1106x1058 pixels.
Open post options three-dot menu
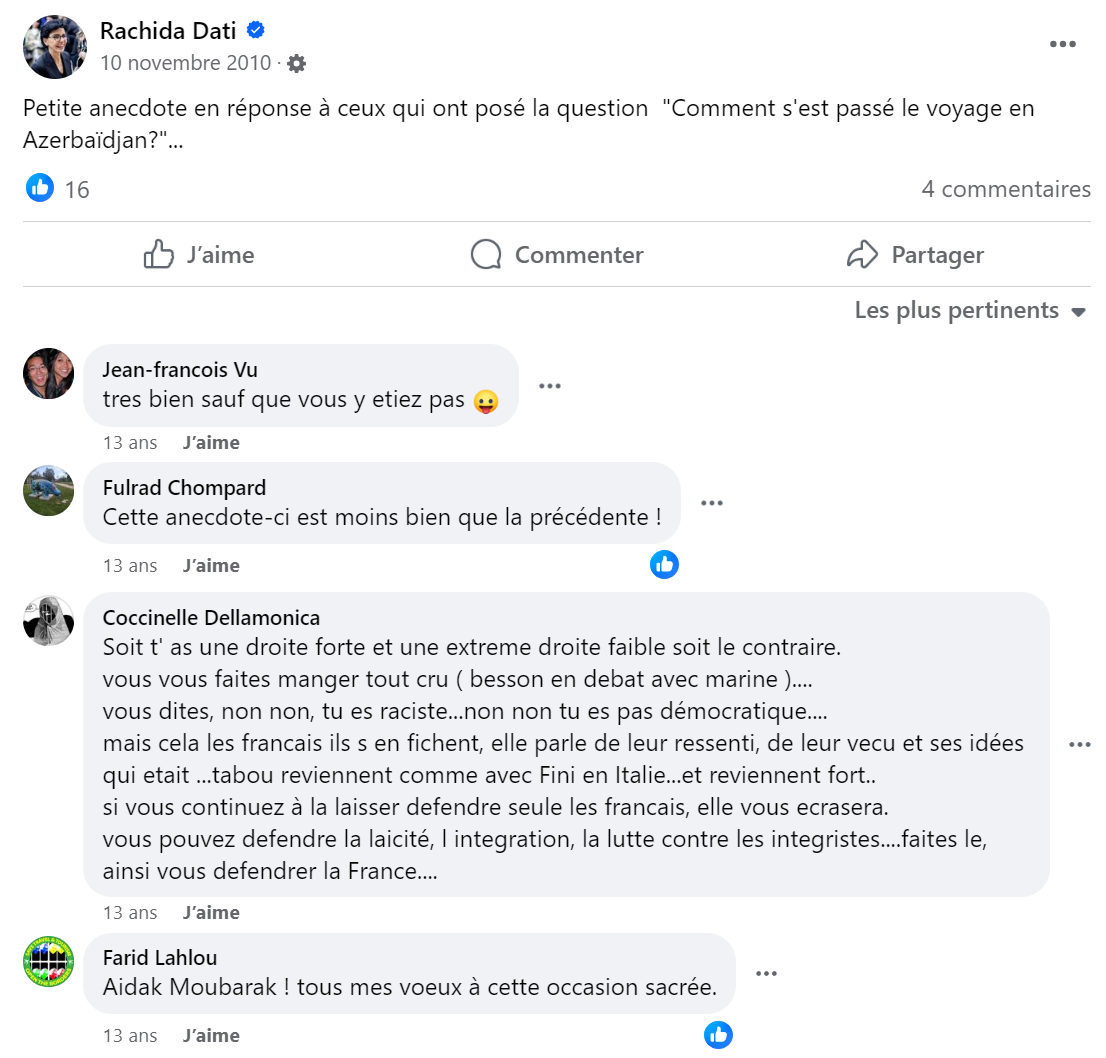pos(1062,44)
